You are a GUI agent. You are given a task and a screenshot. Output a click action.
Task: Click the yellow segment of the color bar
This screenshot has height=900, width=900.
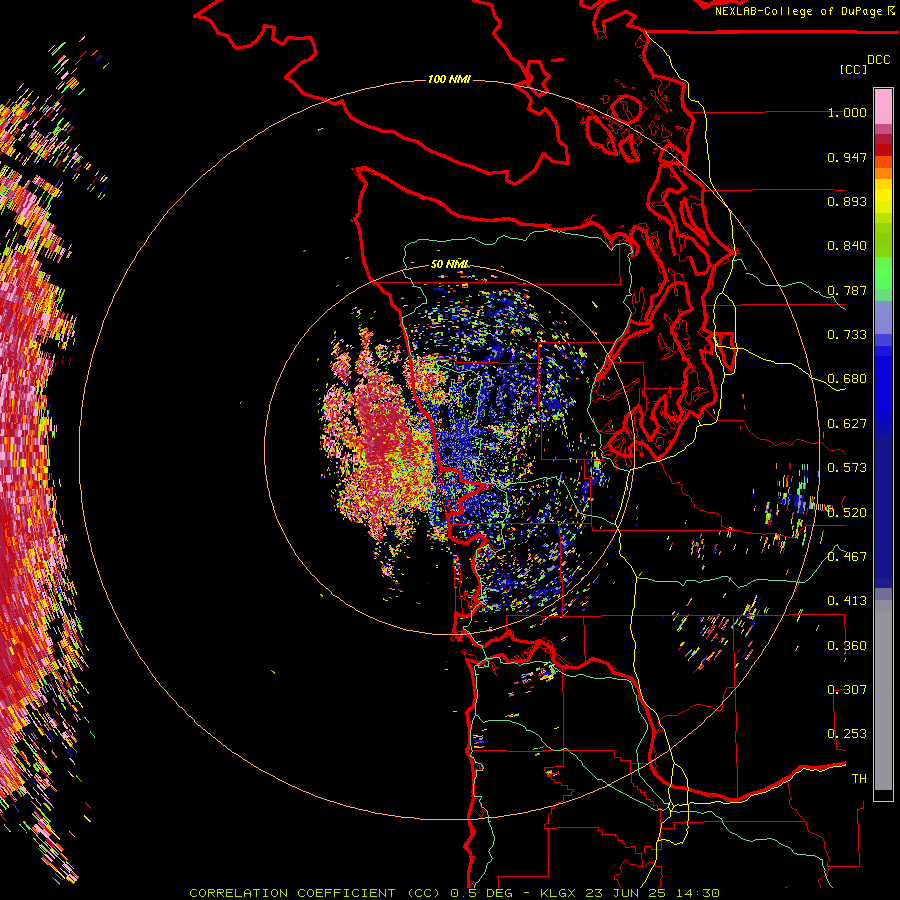coord(883,197)
